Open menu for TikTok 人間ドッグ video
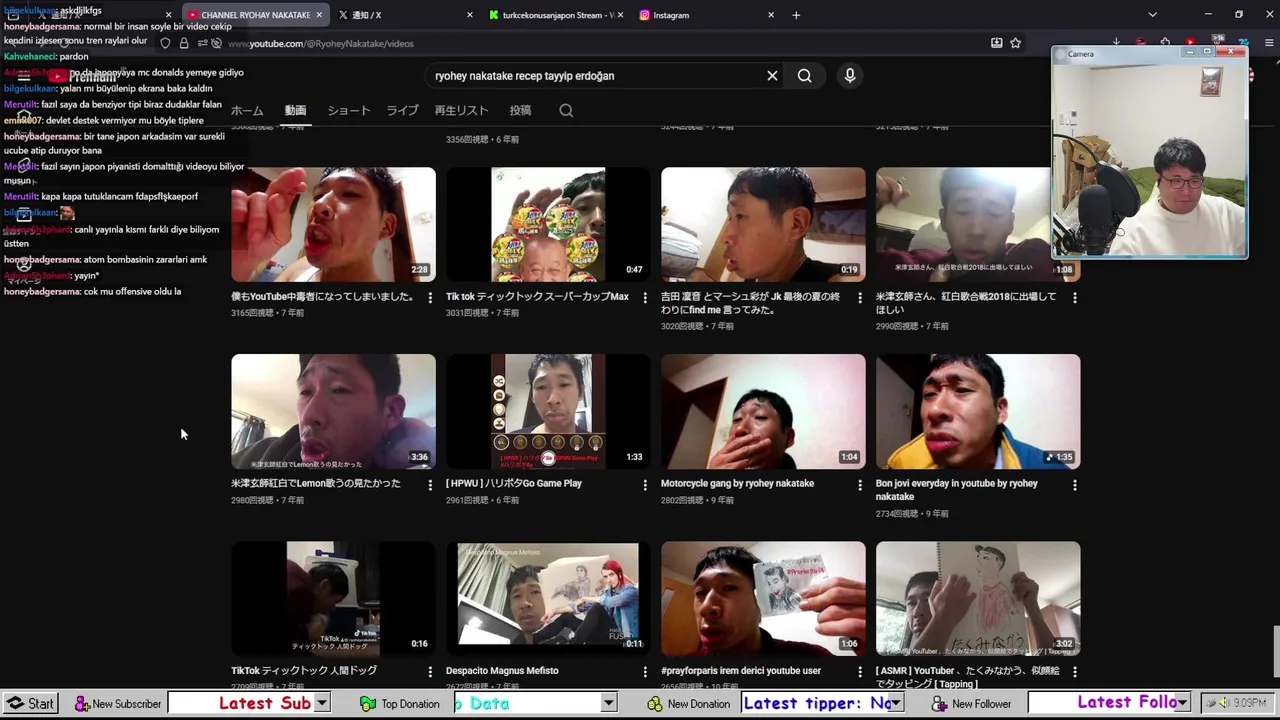 pyautogui.click(x=430, y=672)
